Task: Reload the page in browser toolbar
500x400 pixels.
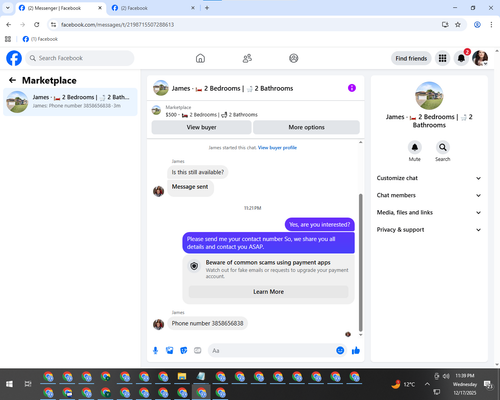Action: (37, 25)
